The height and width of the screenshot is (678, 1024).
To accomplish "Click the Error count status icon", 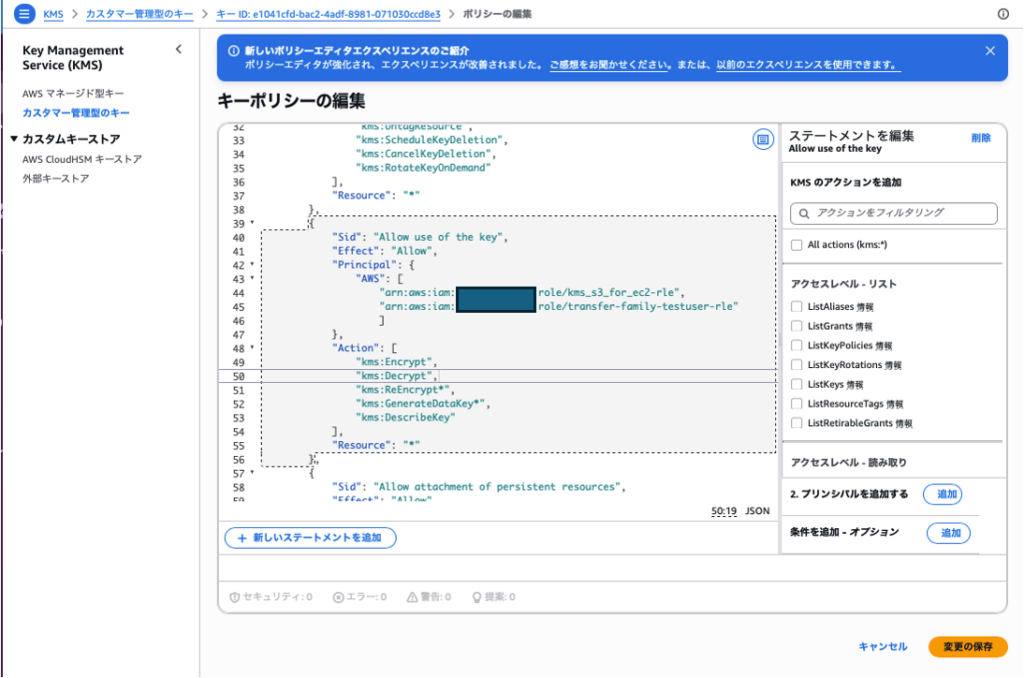I will tap(338, 597).
